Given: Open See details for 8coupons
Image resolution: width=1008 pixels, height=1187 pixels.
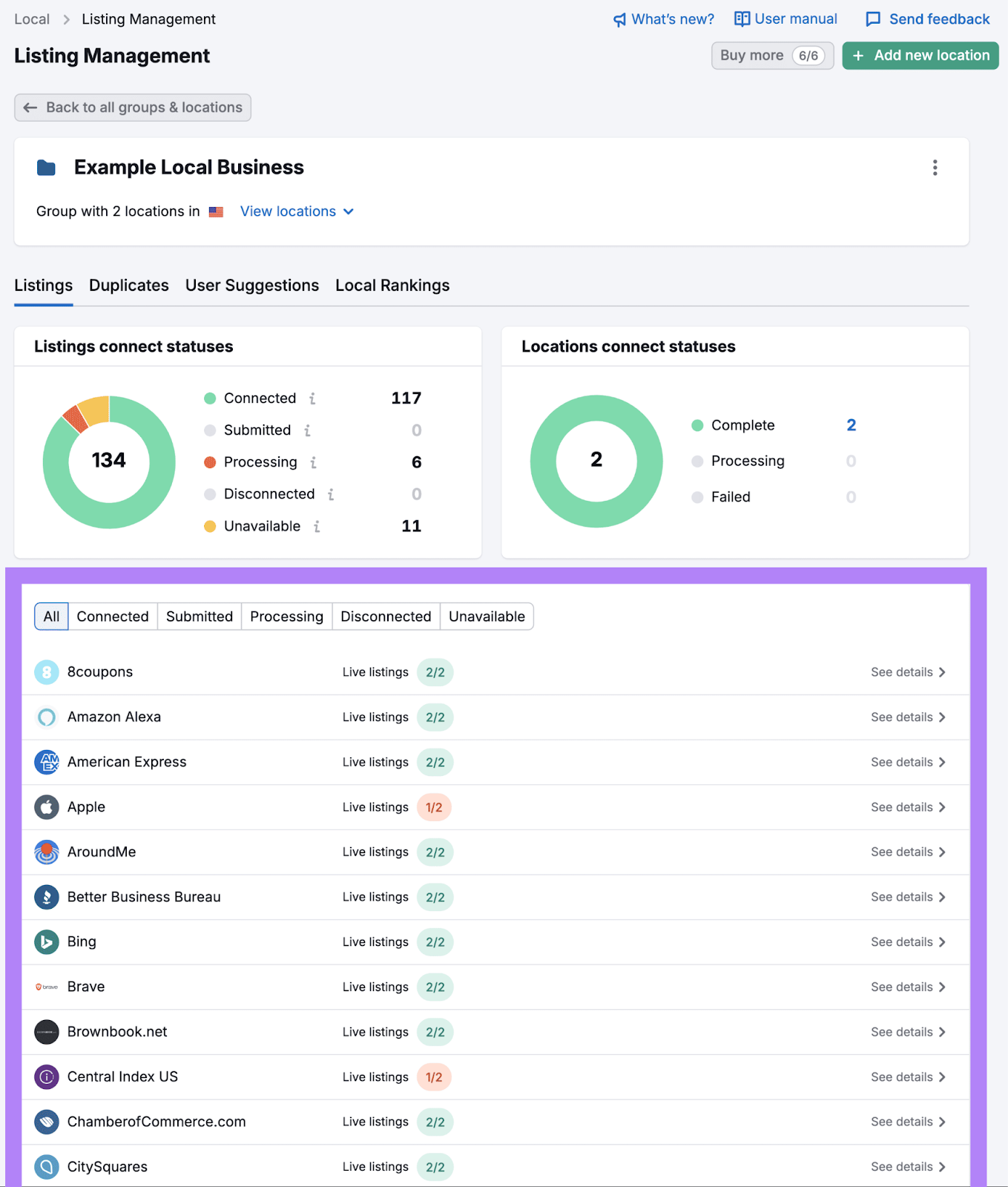Looking at the screenshot, I should [x=909, y=672].
